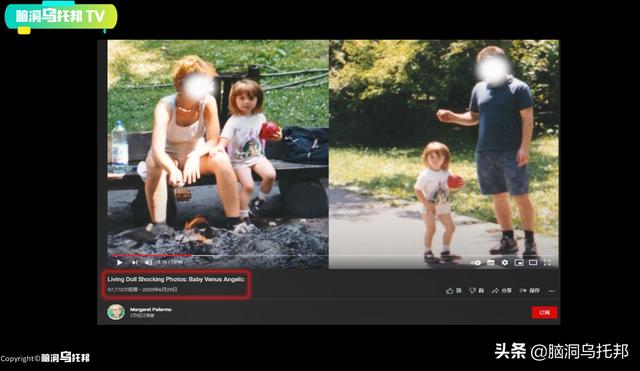The height and width of the screenshot is (371, 640).
Task: Open the player settings gear
Action: coord(505,262)
